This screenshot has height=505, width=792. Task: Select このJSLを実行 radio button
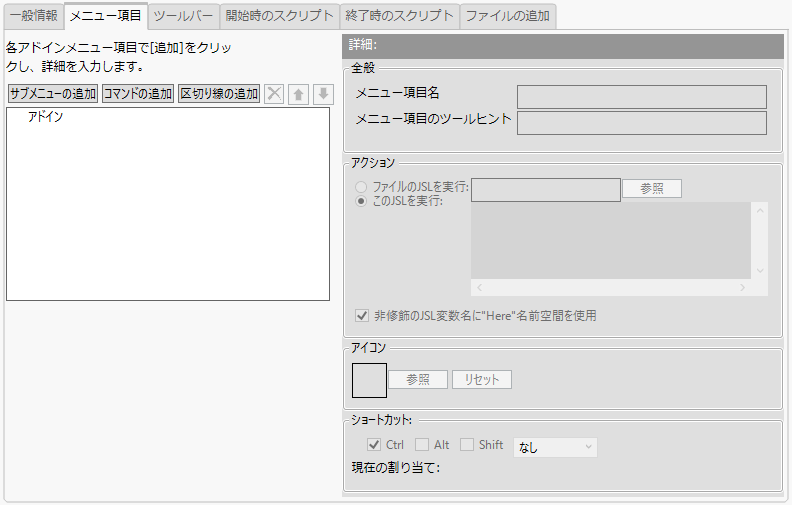(x=361, y=201)
